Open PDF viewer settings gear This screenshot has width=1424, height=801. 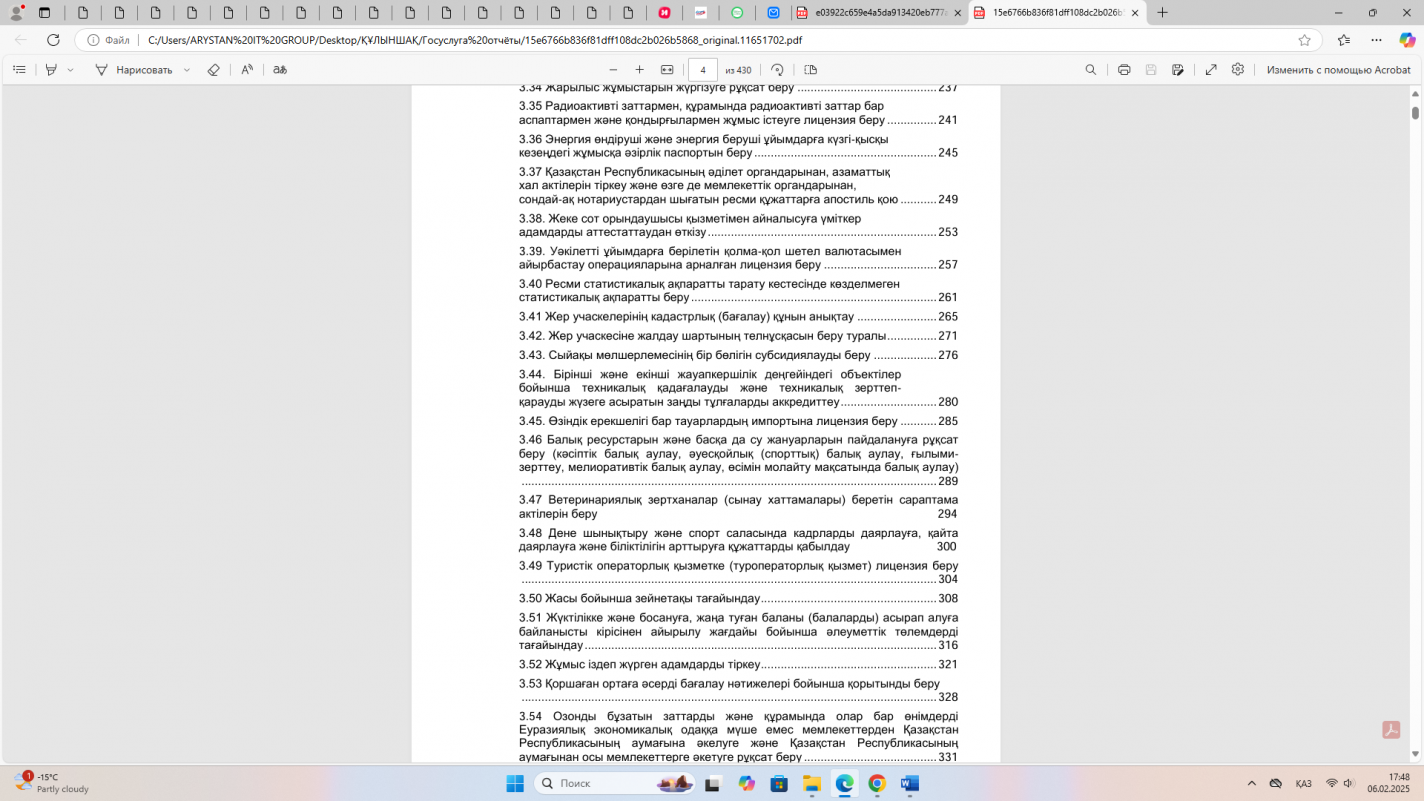(1238, 70)
